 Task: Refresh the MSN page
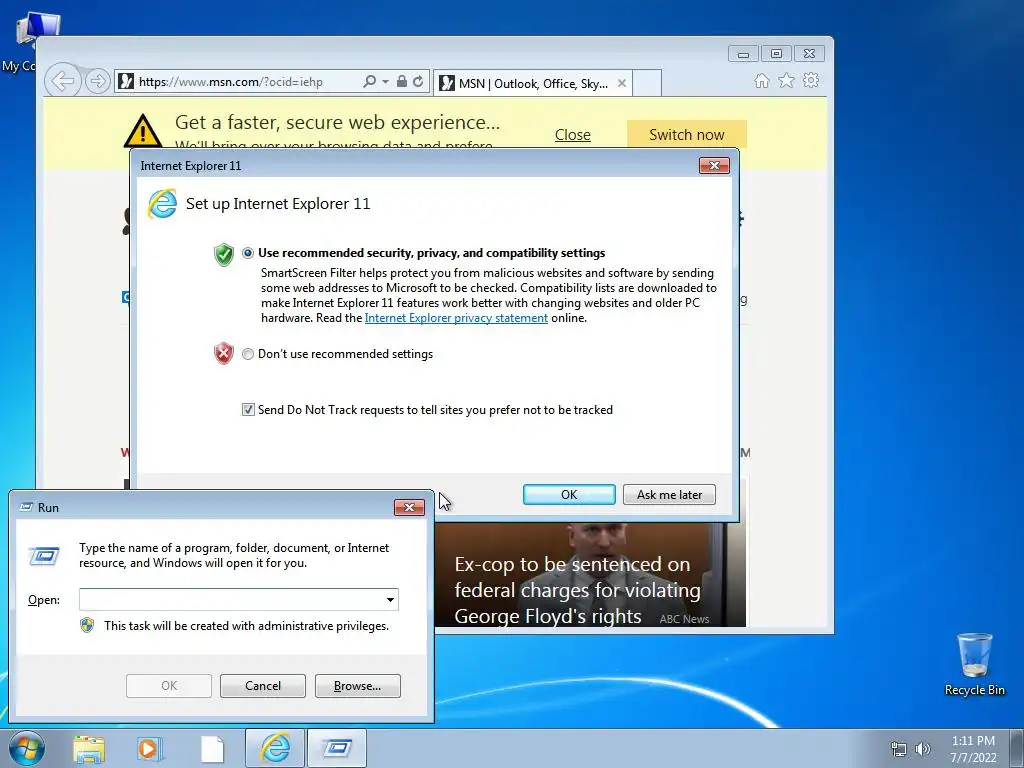[418, 82]
